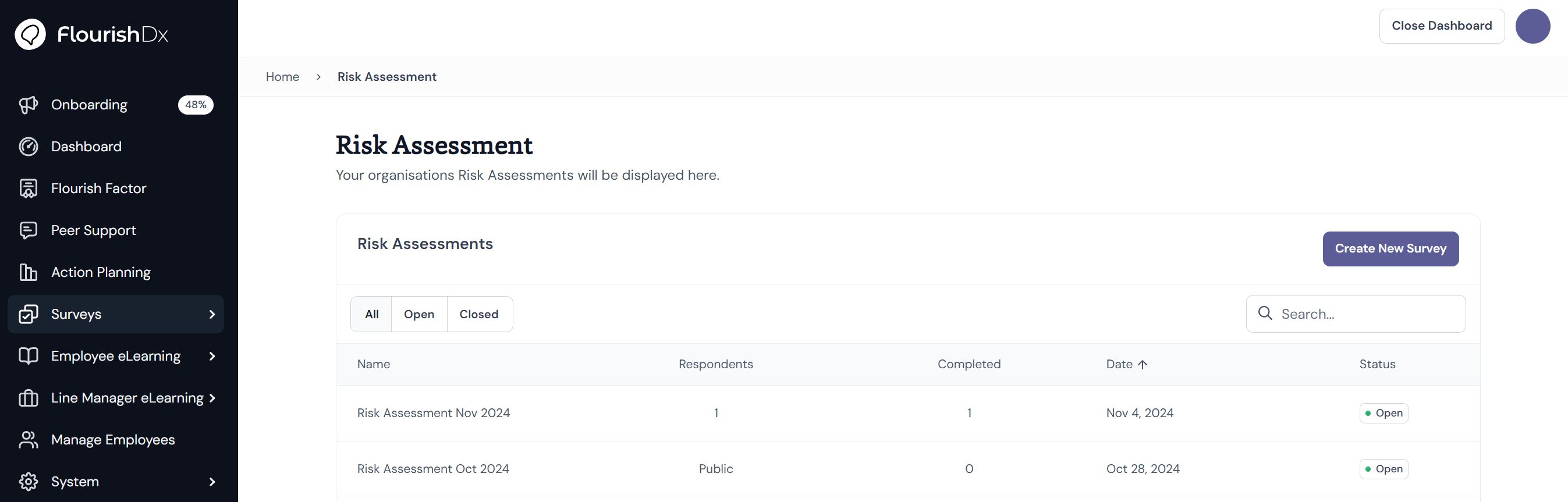
Task: Click the Employee eLearning book icon
Action: pyautogui.click(x=28, y=356)
